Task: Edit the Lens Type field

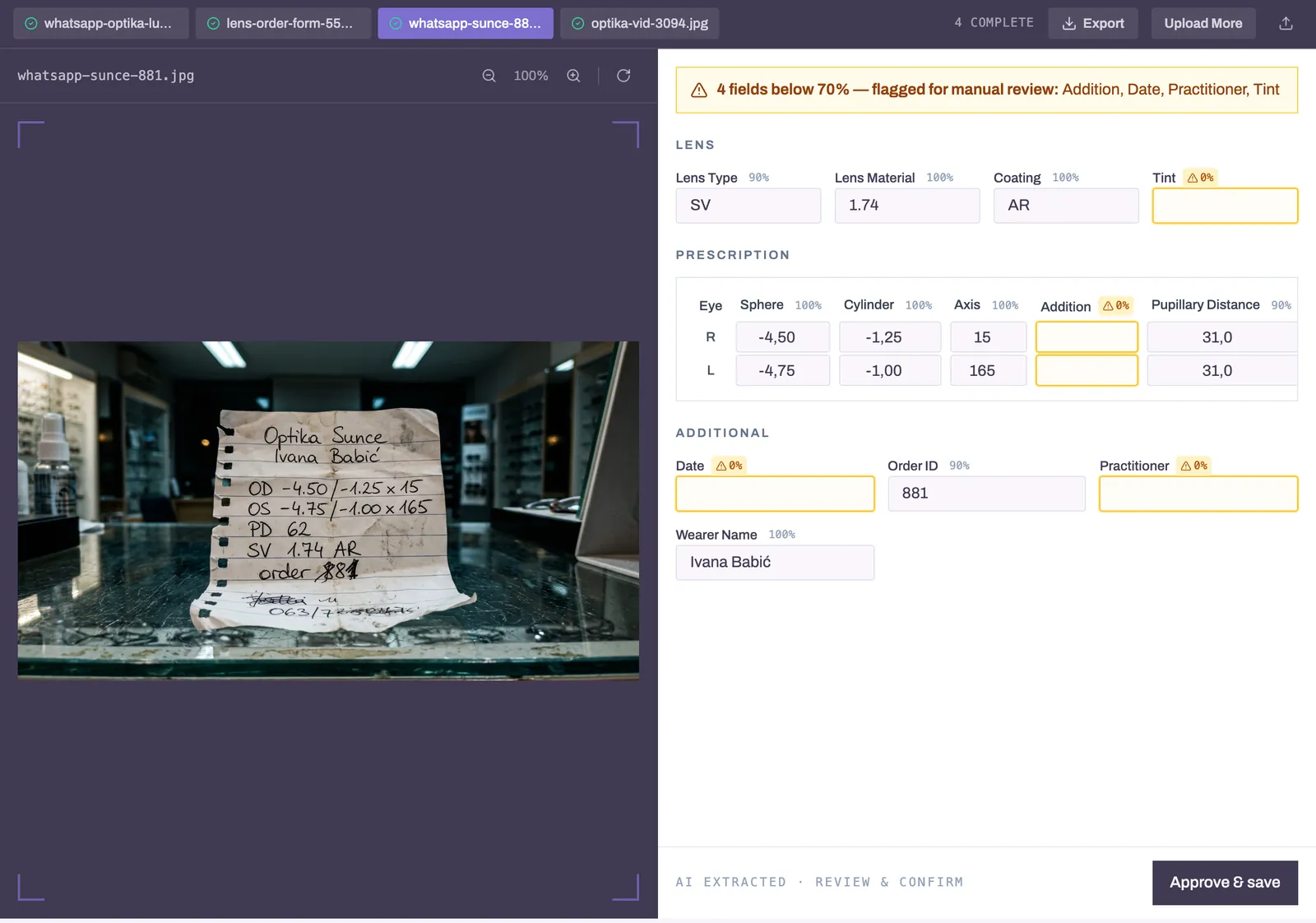Action: (748, 206)
